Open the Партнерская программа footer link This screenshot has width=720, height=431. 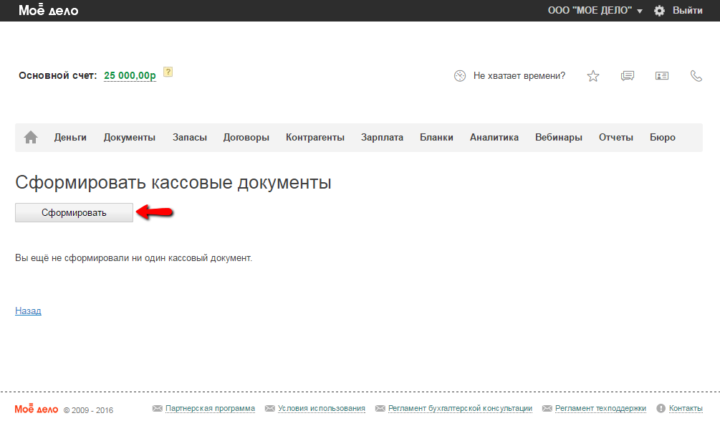[x=210, y=408]
